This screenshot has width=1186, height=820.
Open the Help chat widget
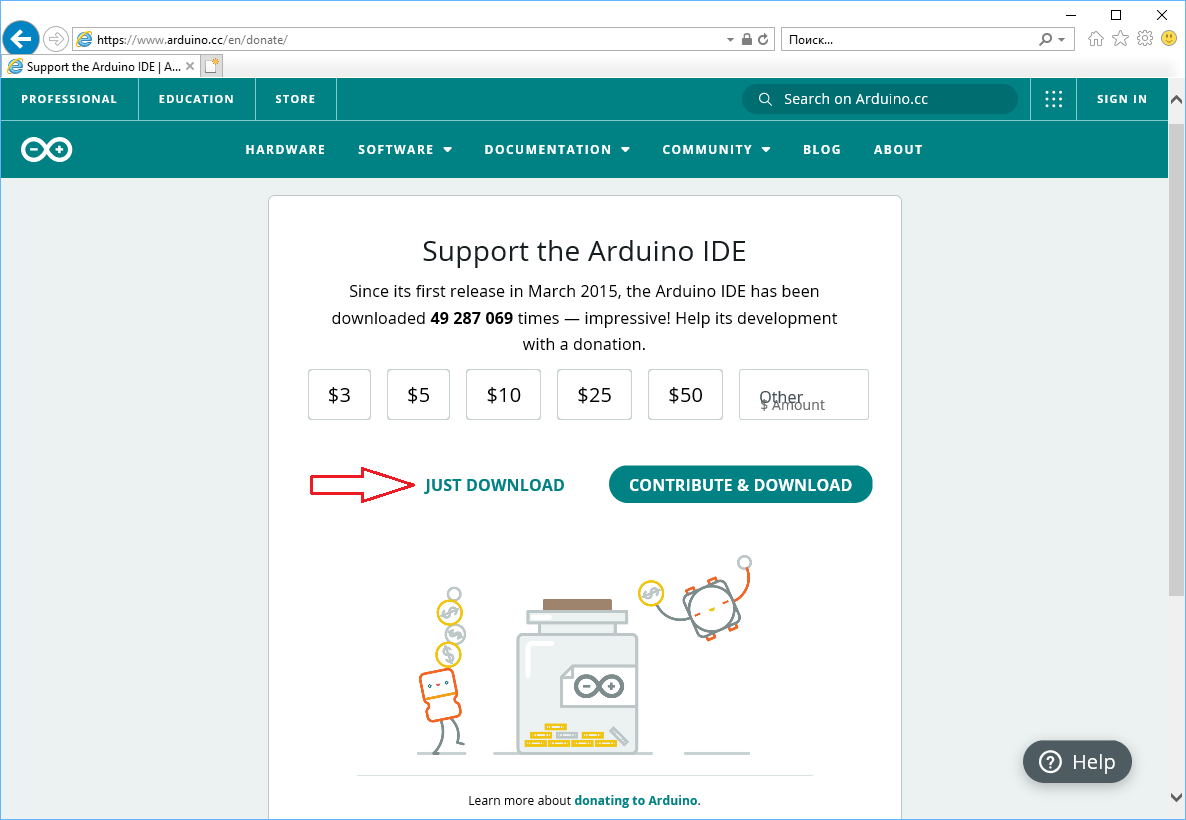coord(1077,762)
